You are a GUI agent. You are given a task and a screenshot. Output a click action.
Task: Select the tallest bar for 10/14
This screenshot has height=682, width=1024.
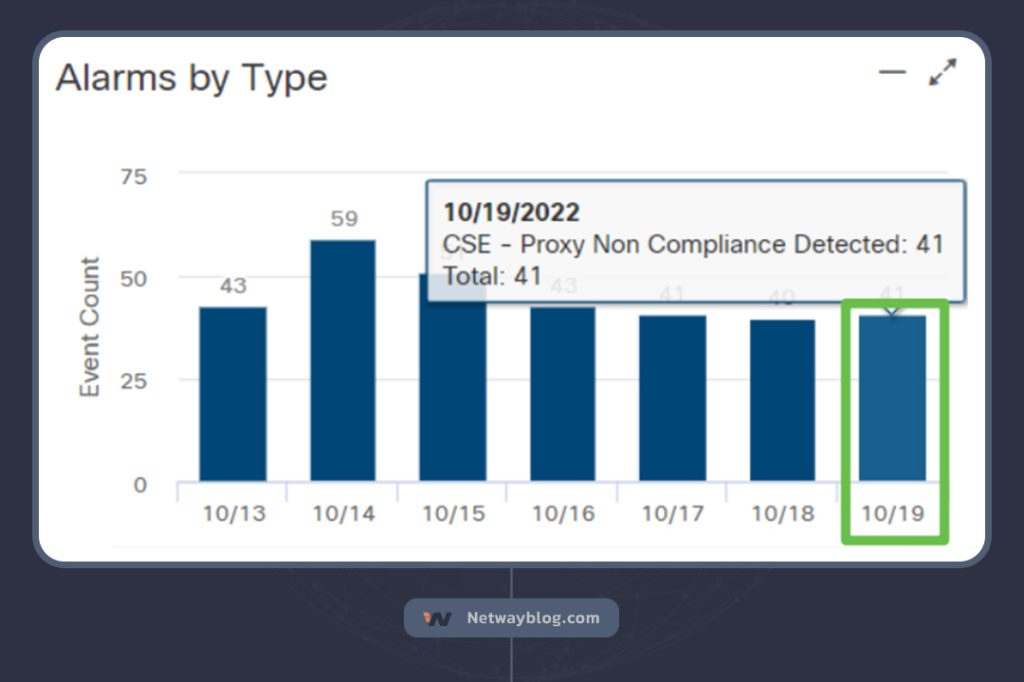(343, 360)
